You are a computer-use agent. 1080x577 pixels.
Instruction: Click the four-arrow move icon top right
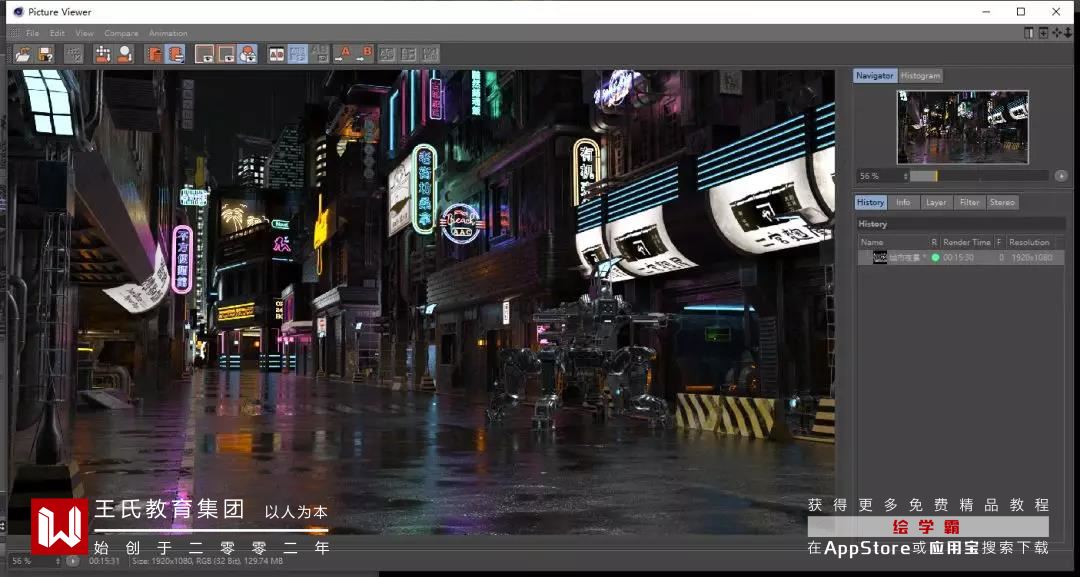coord(1057,32)
